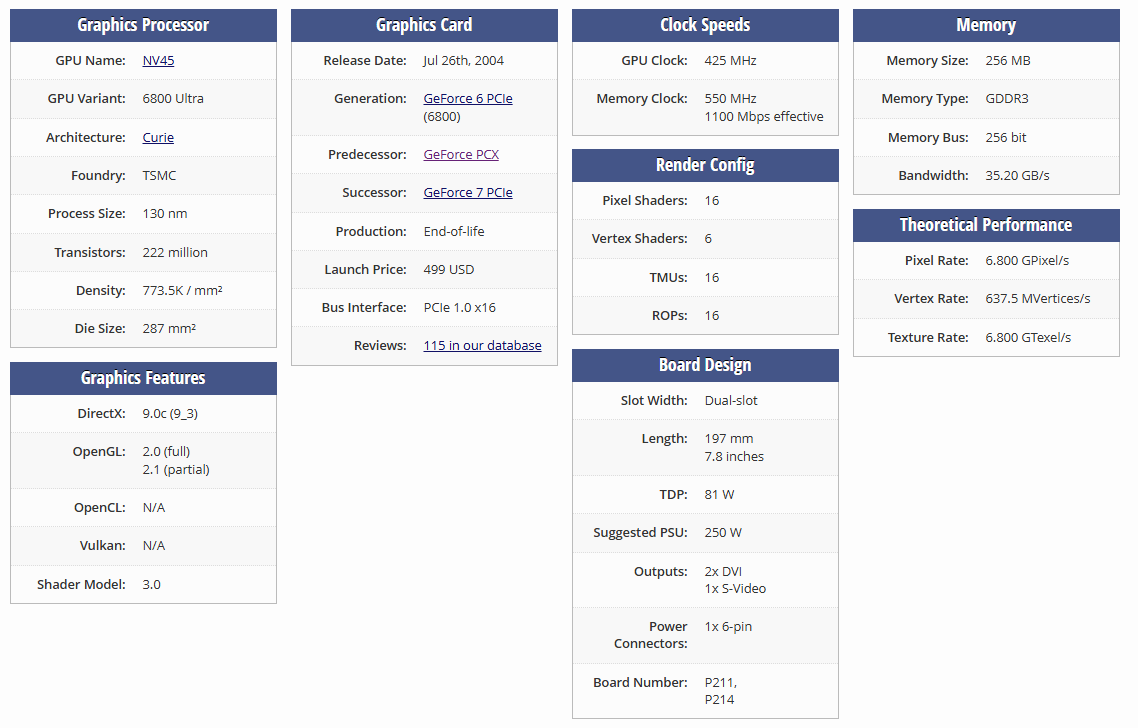Select the 'PCIe 1.0 x16' bus interface value
The width and height of the screenshot is (1138, 728).
460,308
